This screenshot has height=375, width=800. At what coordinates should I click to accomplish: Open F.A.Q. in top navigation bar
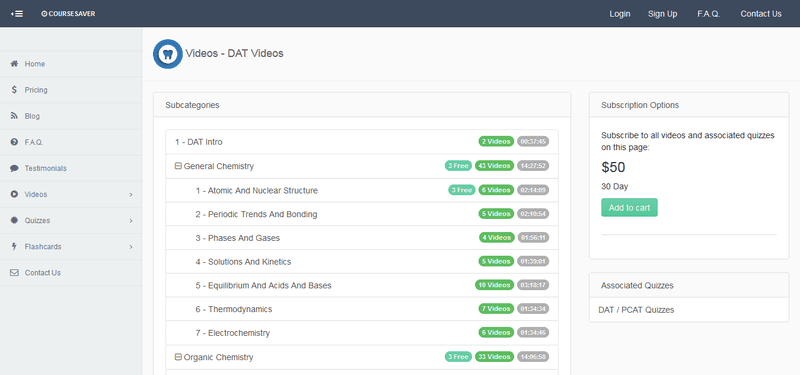click(x=709, y=14)
